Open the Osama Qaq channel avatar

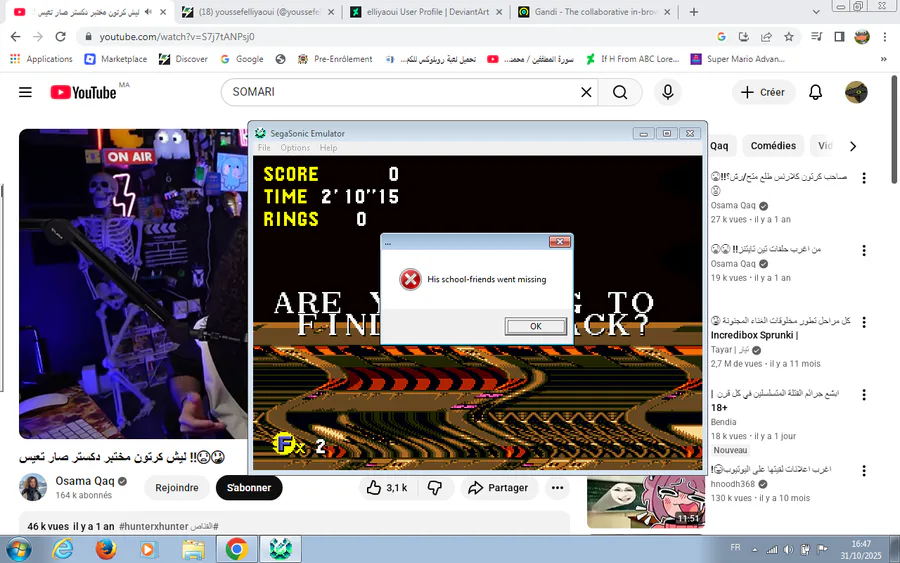pos(33,488)
